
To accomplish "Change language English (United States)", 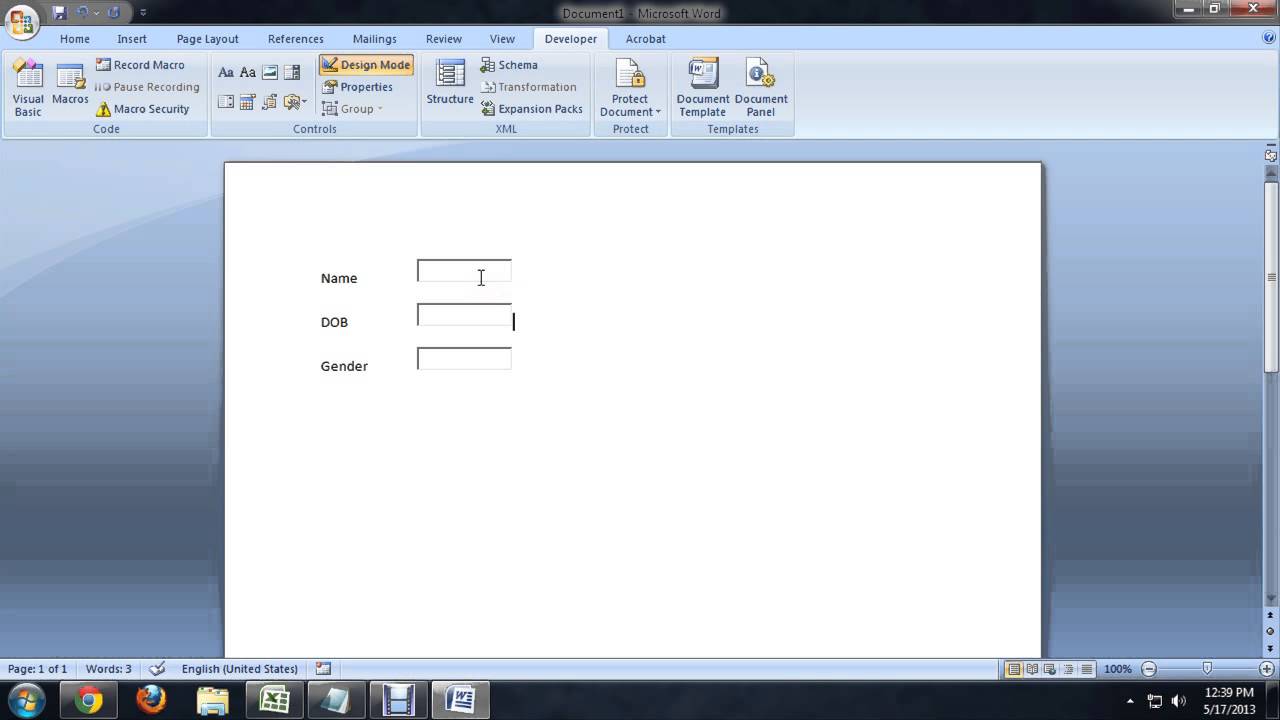I will pyautogui.click(x=240, y=669).
